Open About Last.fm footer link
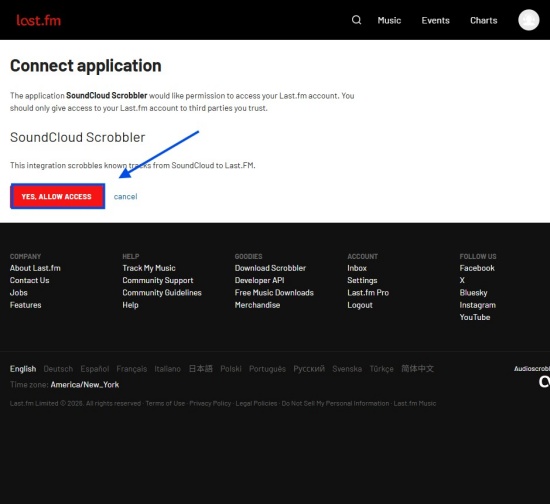This screenshot has width=550, height=504. (35, 268)
